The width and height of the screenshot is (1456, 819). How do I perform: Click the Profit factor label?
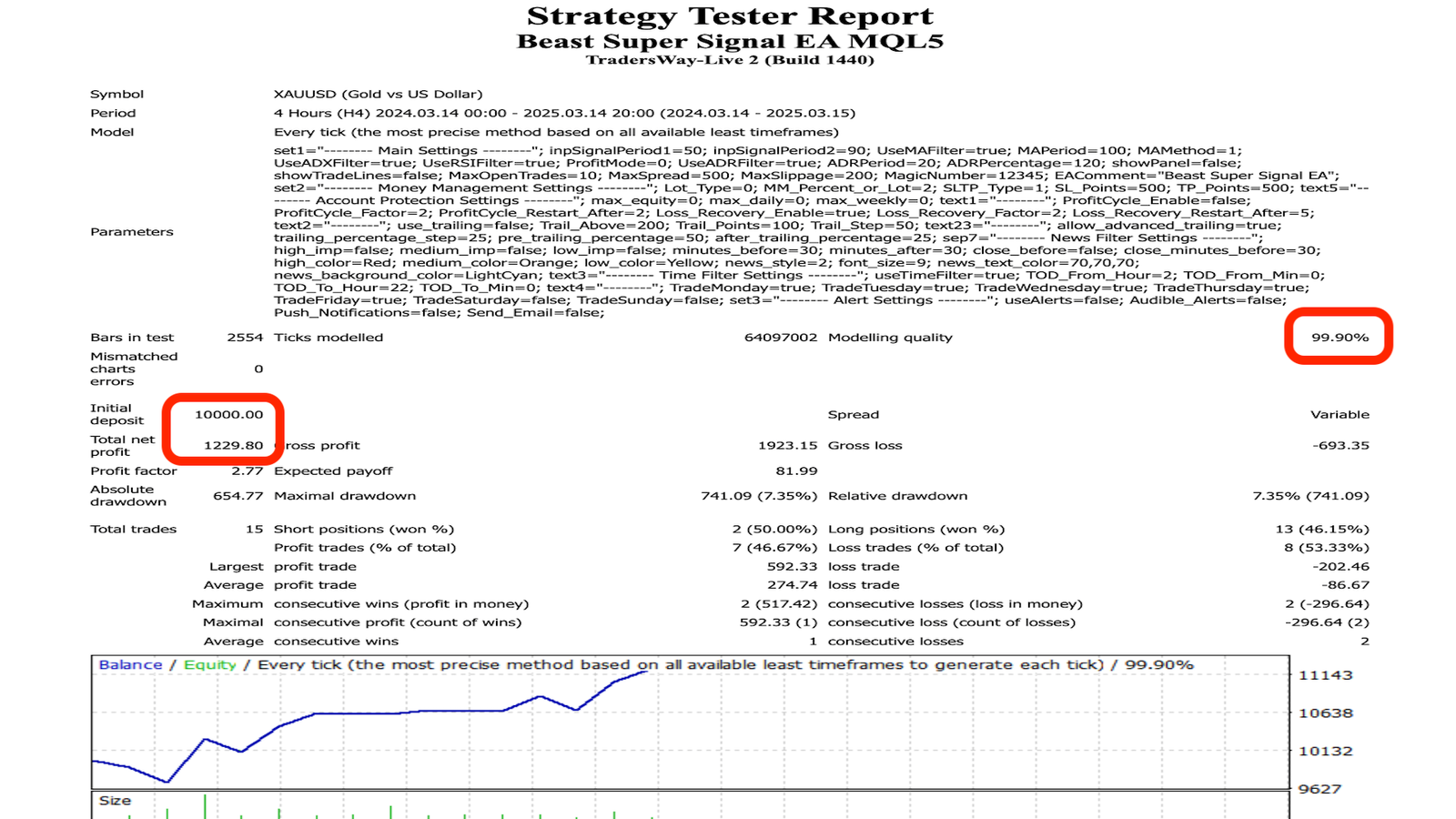[134, 470]
